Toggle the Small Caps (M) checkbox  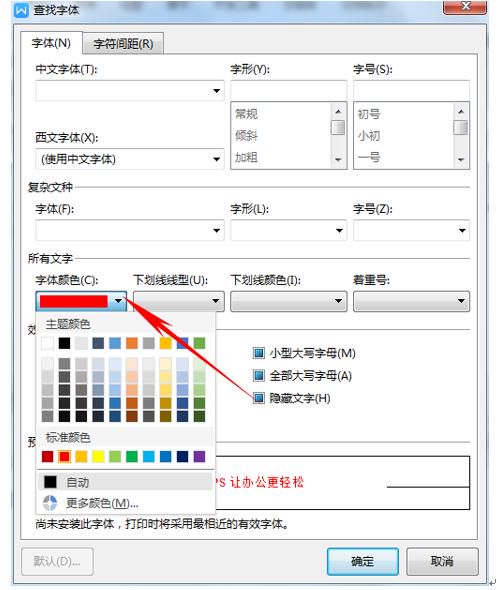(x=259, y=353)
